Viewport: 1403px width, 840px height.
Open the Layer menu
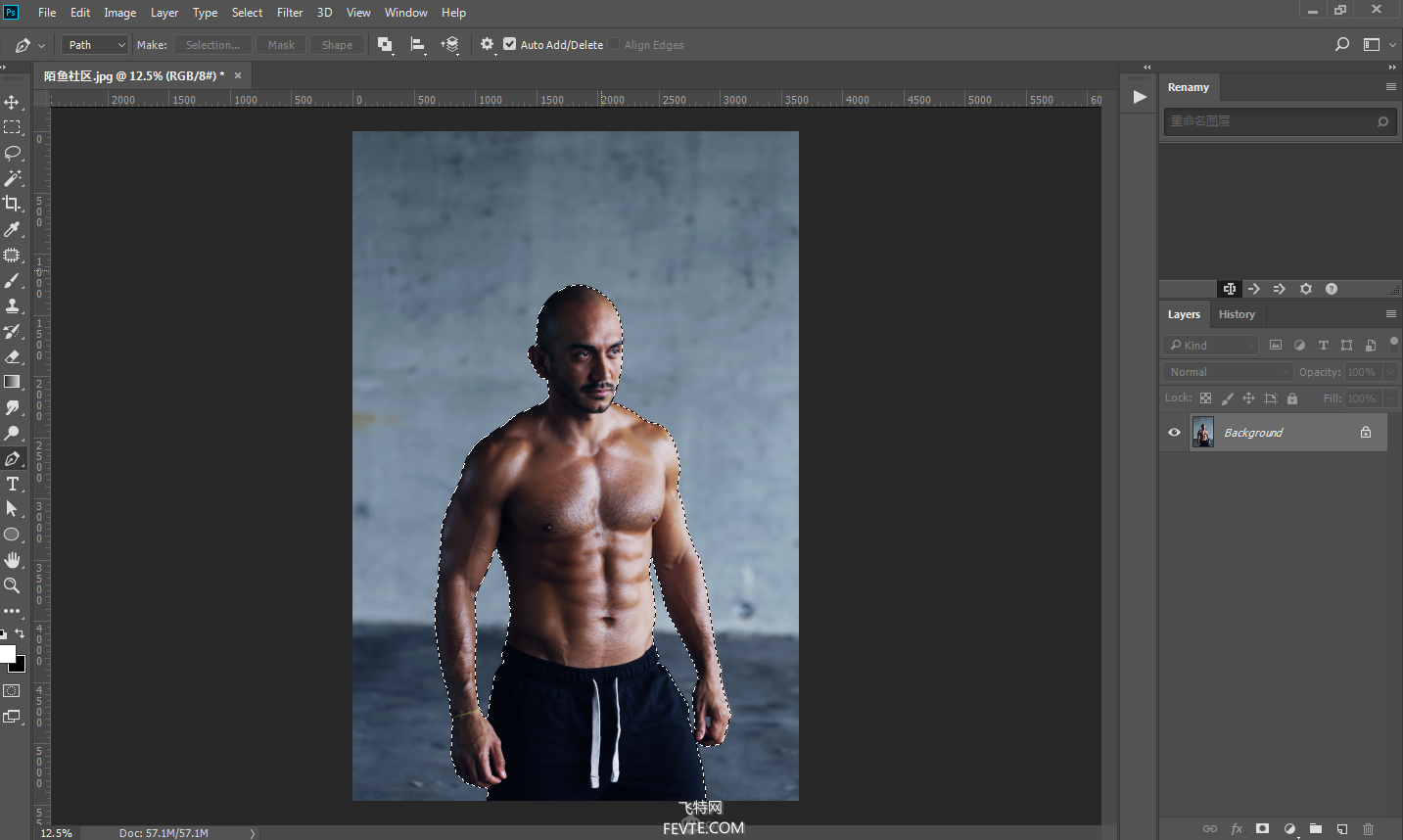[164, 13]
